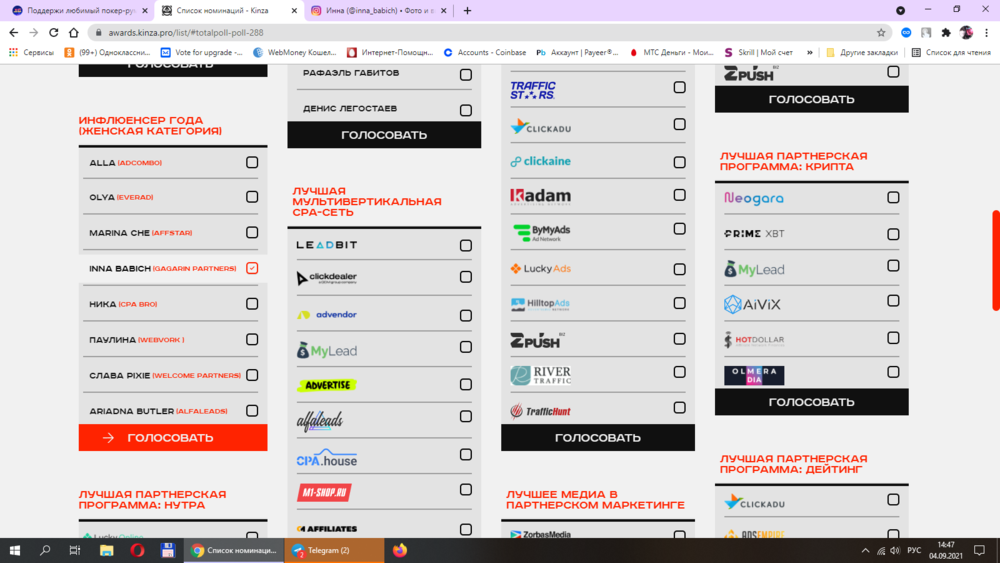Select the M1-SHOP.RU logo
Screen dimensions: 1000x563
324,492
